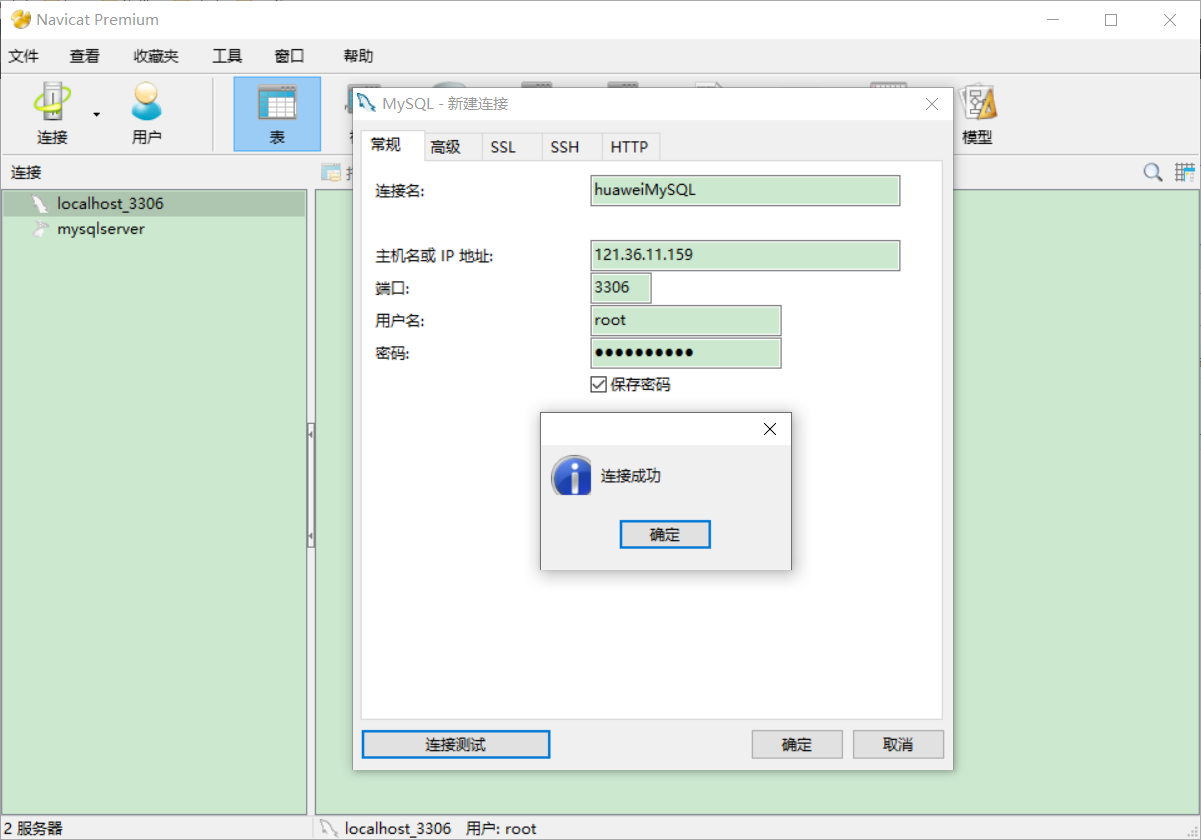Viewport: 1201px width, 840px height.
Task: Click the Navicat Premium logo in title bar
Action: click(21, 19)
